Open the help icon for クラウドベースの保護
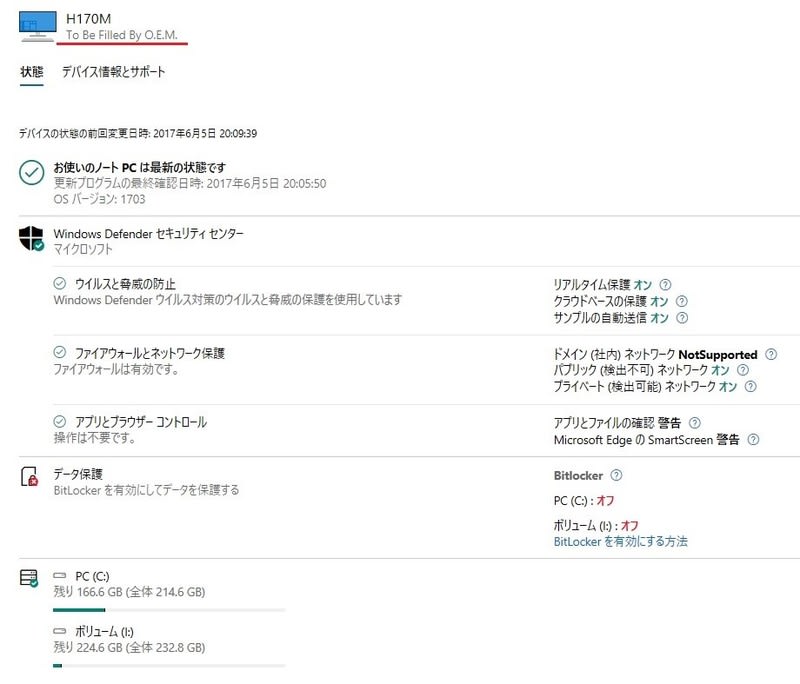 coord(682,301)
